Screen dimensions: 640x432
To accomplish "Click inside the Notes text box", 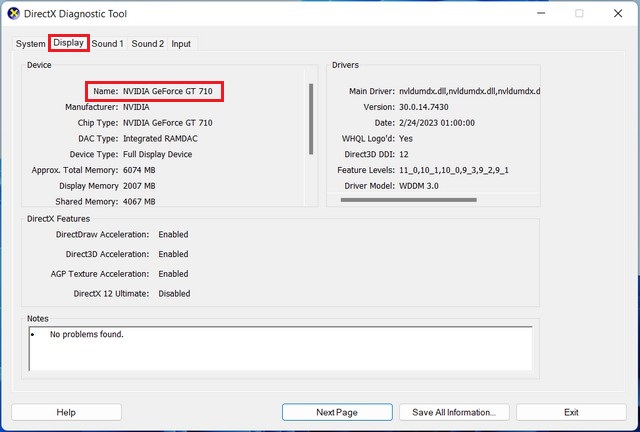I will pos(280,349).
